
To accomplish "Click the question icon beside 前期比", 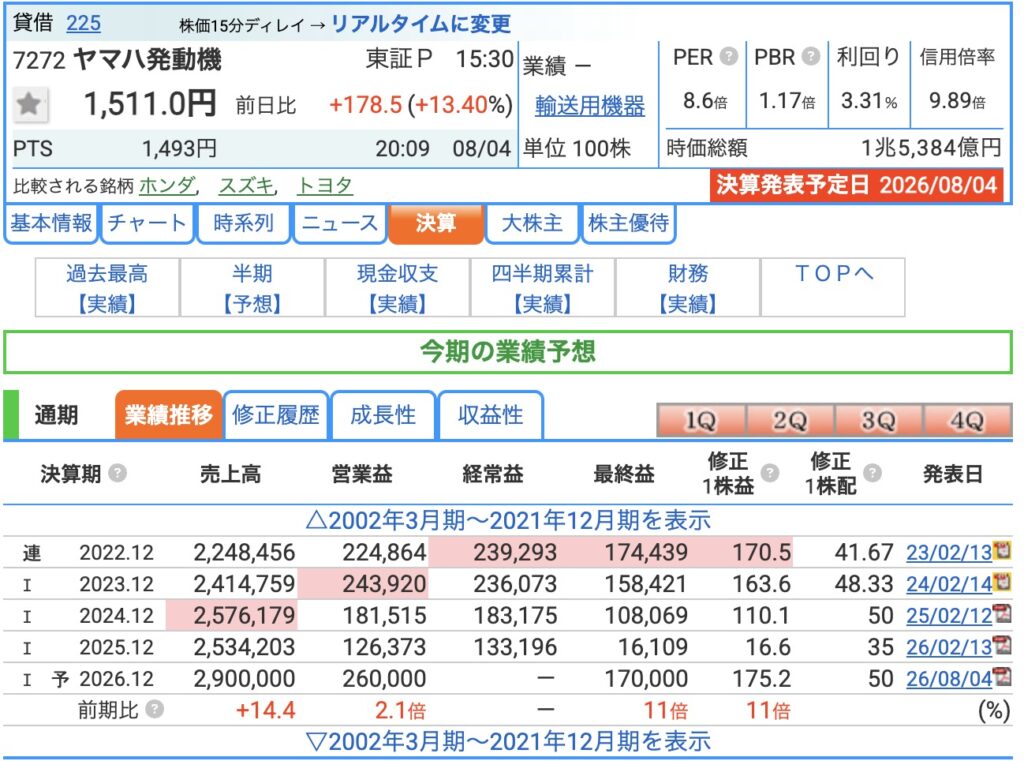I will click(x=154, y=709).
